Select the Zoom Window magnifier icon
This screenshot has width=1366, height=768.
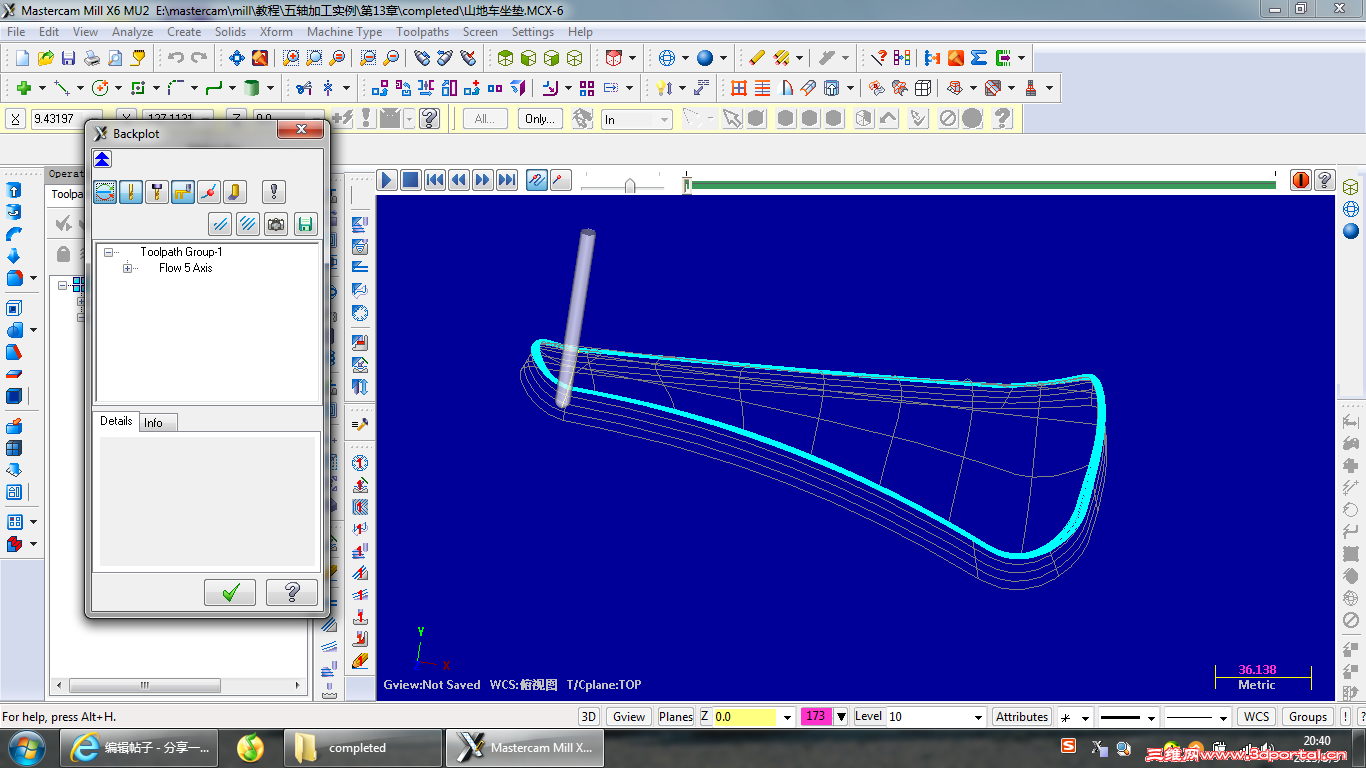click(x=291, y=59)
